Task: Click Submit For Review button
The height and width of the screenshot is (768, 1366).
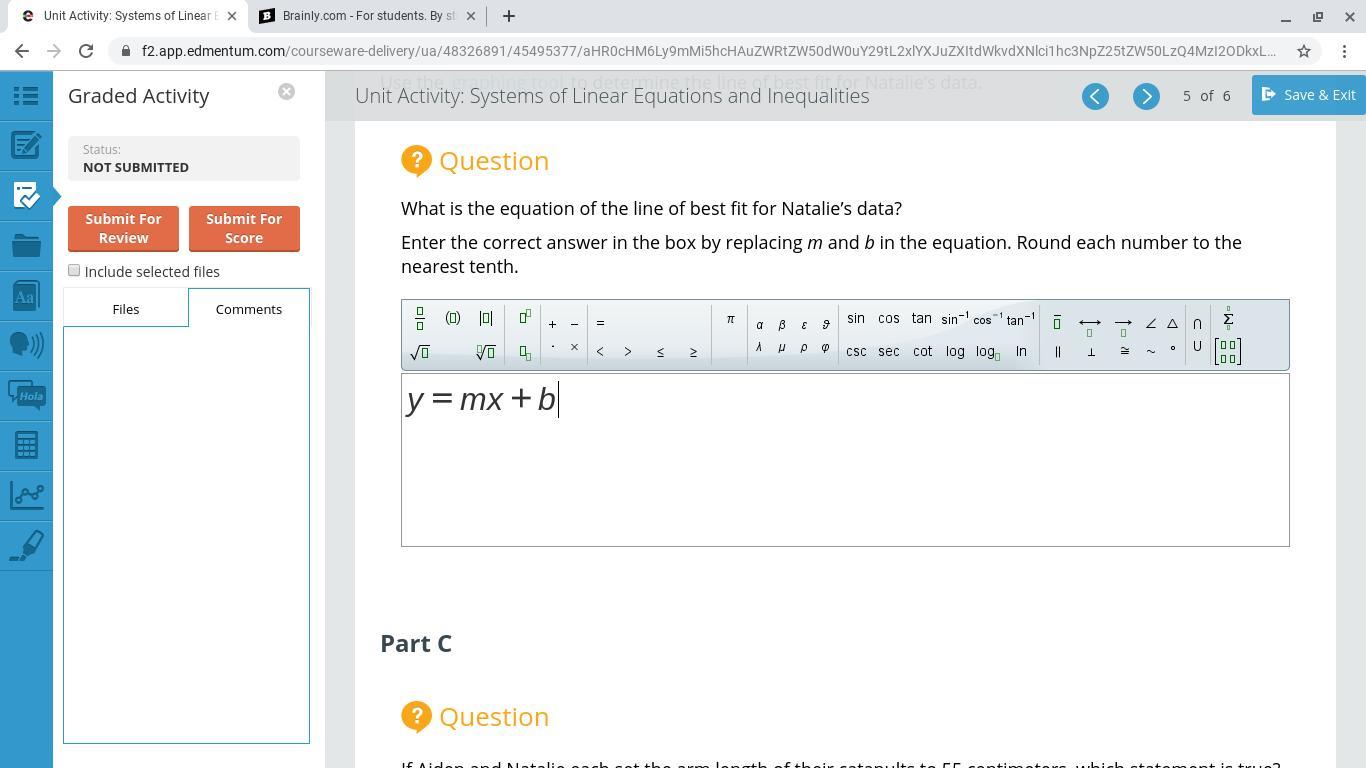Action: coord(123,228)
